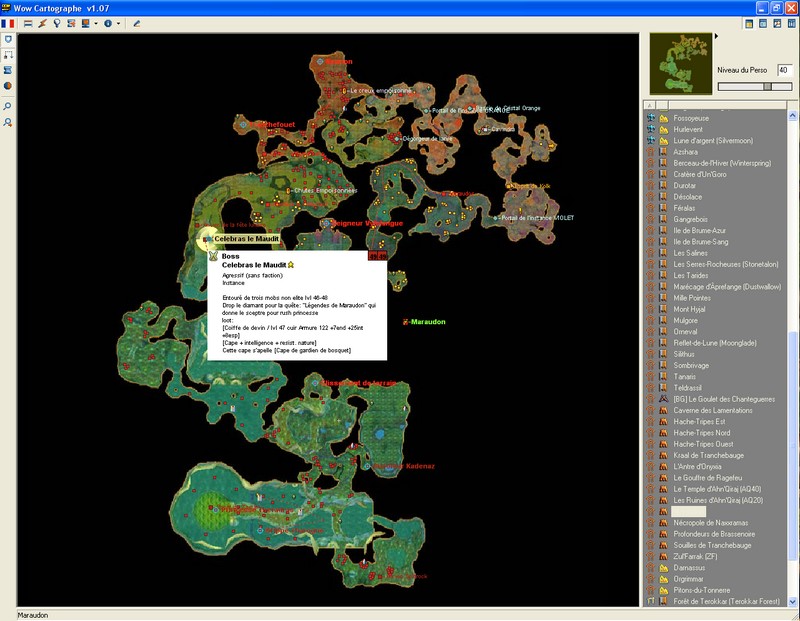Open dropdown arrow beside the monitor icon

95,23
